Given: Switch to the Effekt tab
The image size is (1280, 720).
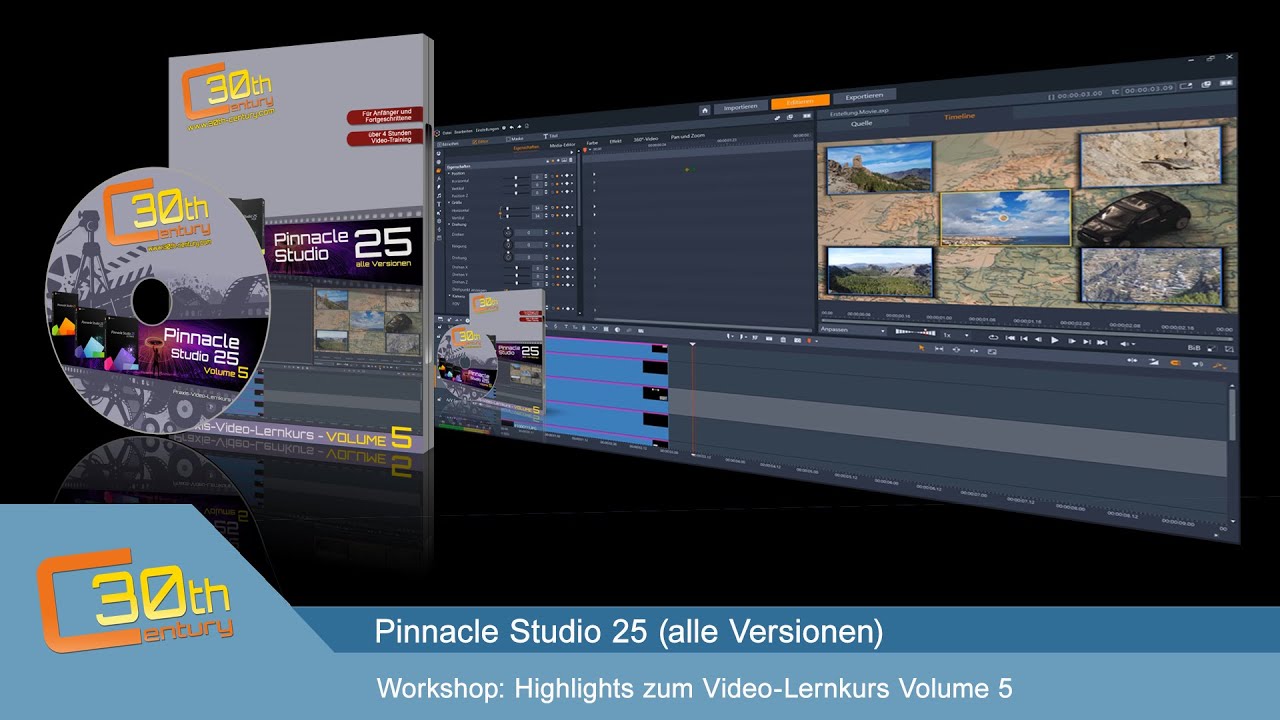Looking at the screenshot, I should point(615,141).
